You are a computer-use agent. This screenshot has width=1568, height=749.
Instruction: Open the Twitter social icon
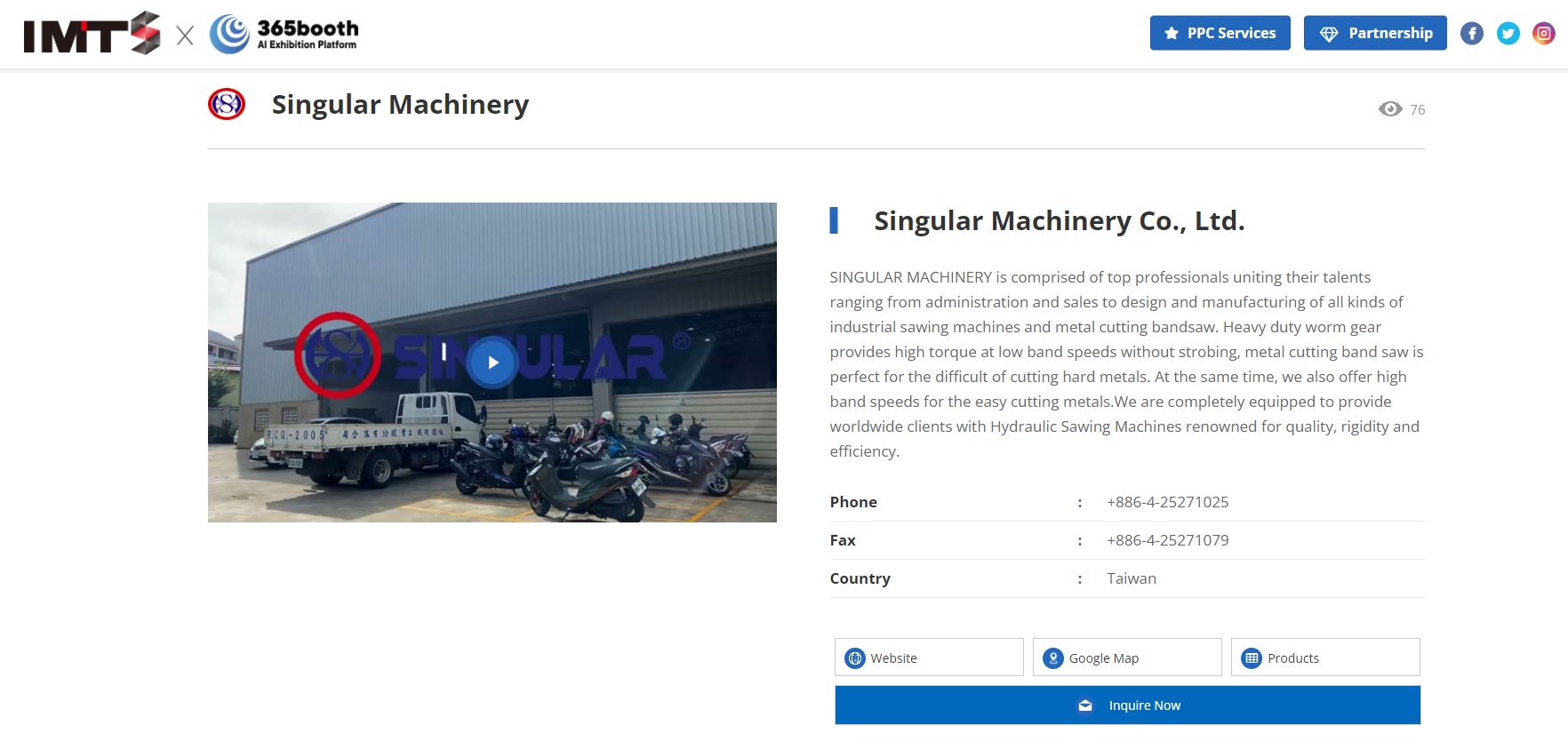(1508, 34)
